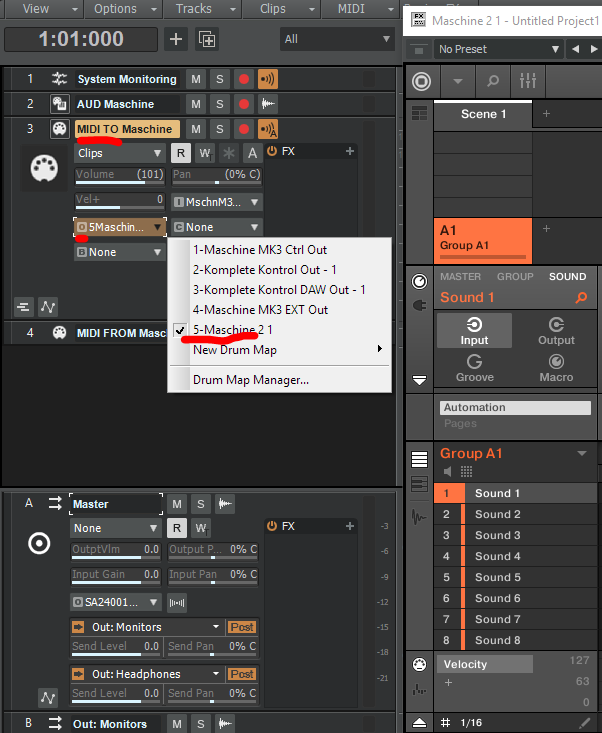Select the Velocity lane label
The width and height of the screenshot is (602, 733).
(485, 664)
